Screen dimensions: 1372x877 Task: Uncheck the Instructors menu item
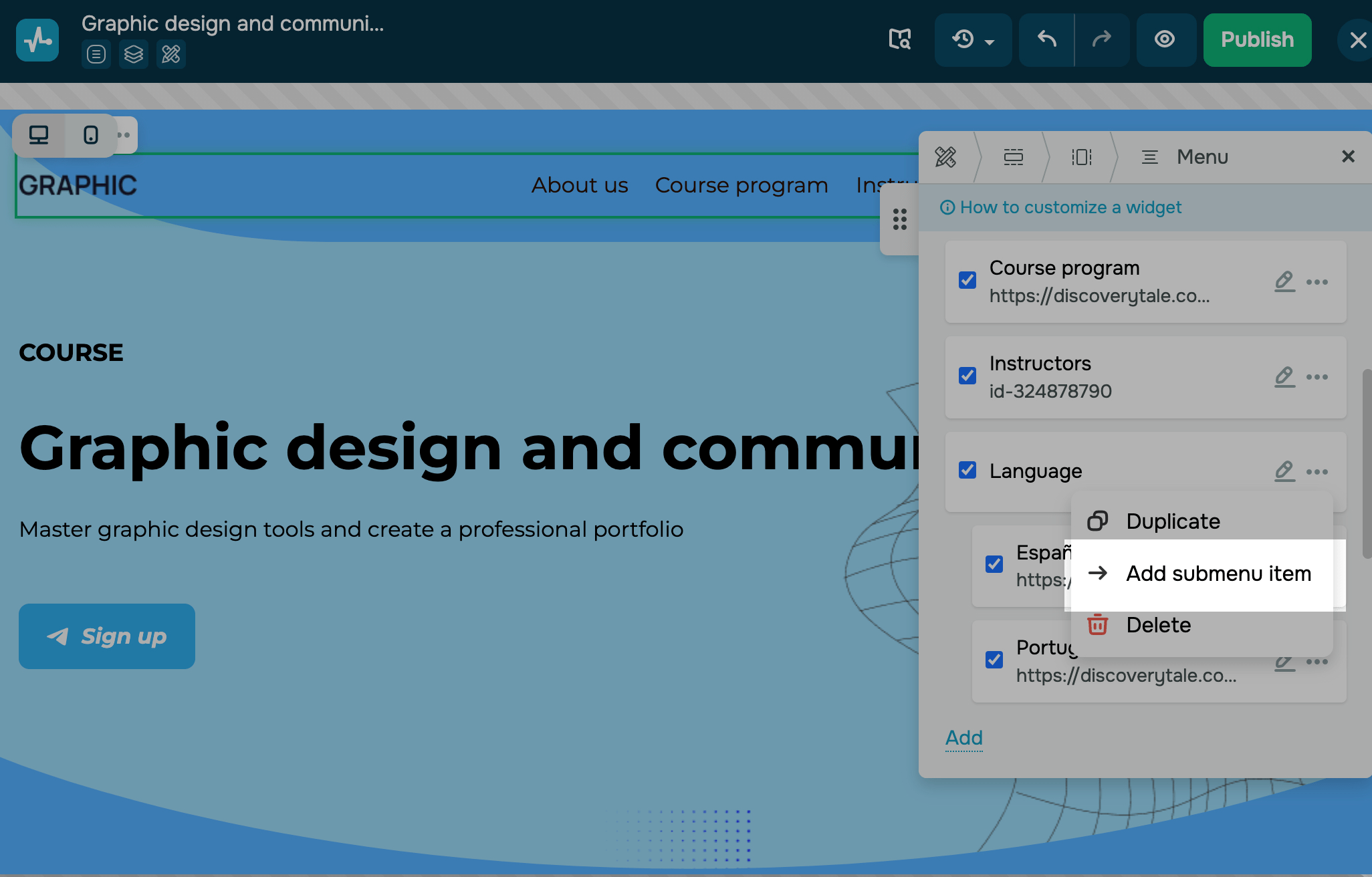967,376
